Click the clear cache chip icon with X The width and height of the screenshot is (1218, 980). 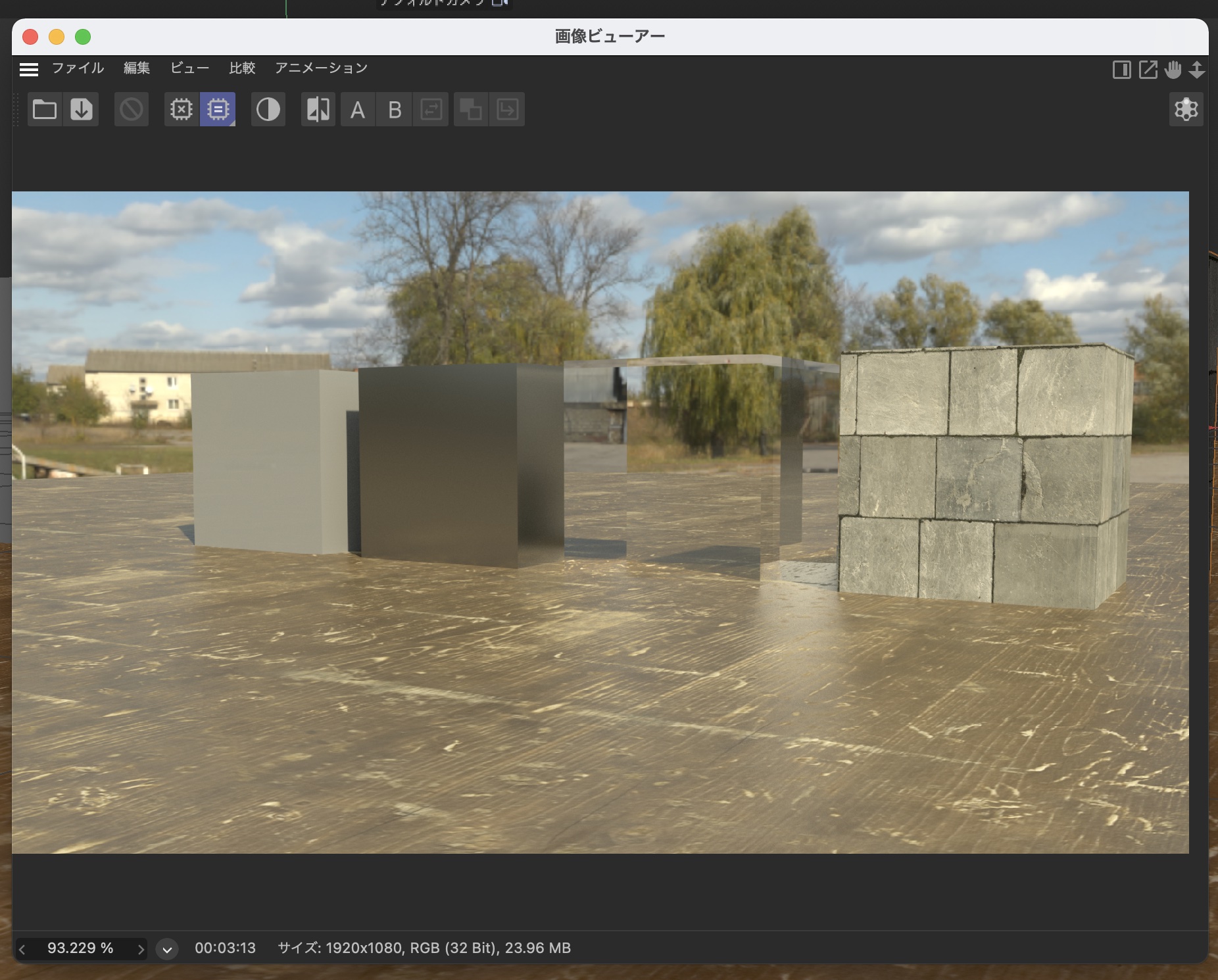181,109
